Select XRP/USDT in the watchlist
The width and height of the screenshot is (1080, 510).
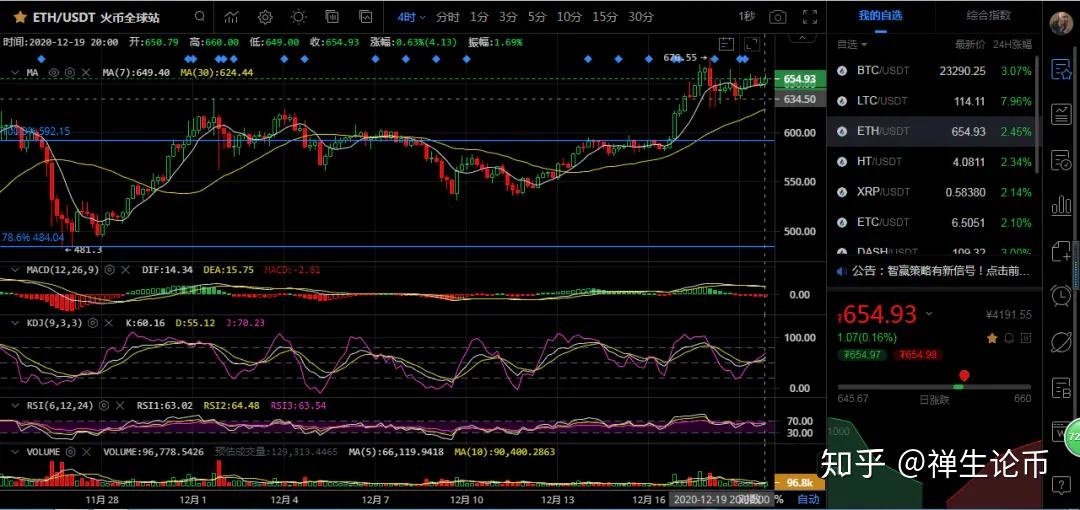tap(934, 192)
